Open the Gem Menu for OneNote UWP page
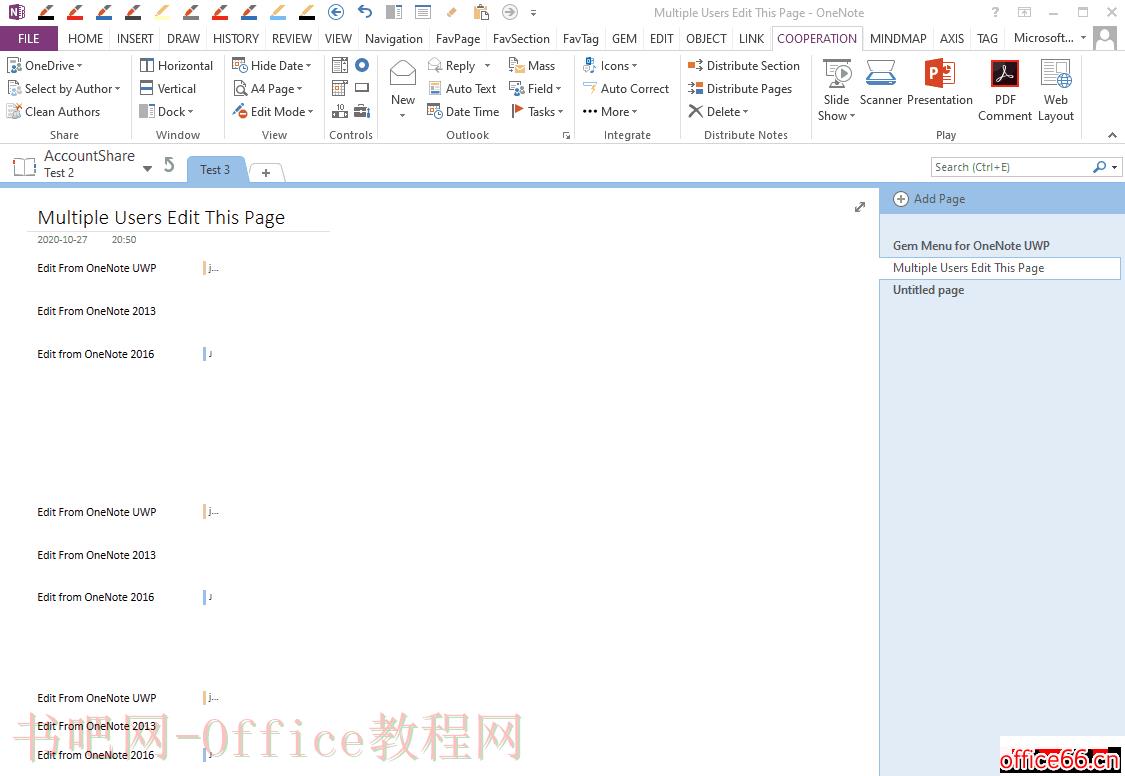This screenshot has width=1125, height=776. (971, 245)
